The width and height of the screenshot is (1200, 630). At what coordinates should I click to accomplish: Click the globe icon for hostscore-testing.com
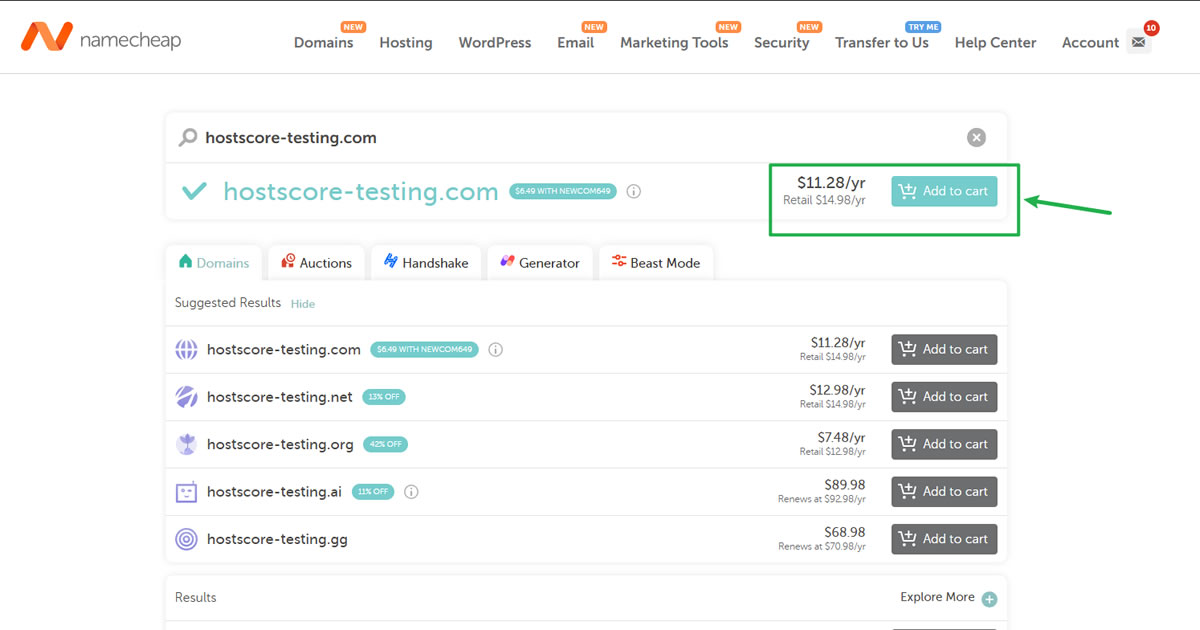click(186, 350)
